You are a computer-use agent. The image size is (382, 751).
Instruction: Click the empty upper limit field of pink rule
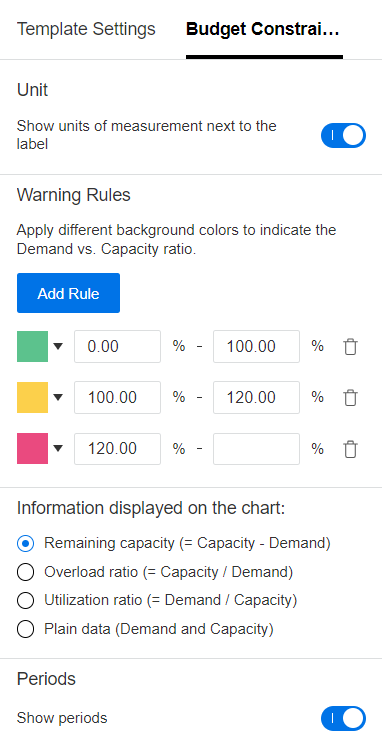[257, 449]
